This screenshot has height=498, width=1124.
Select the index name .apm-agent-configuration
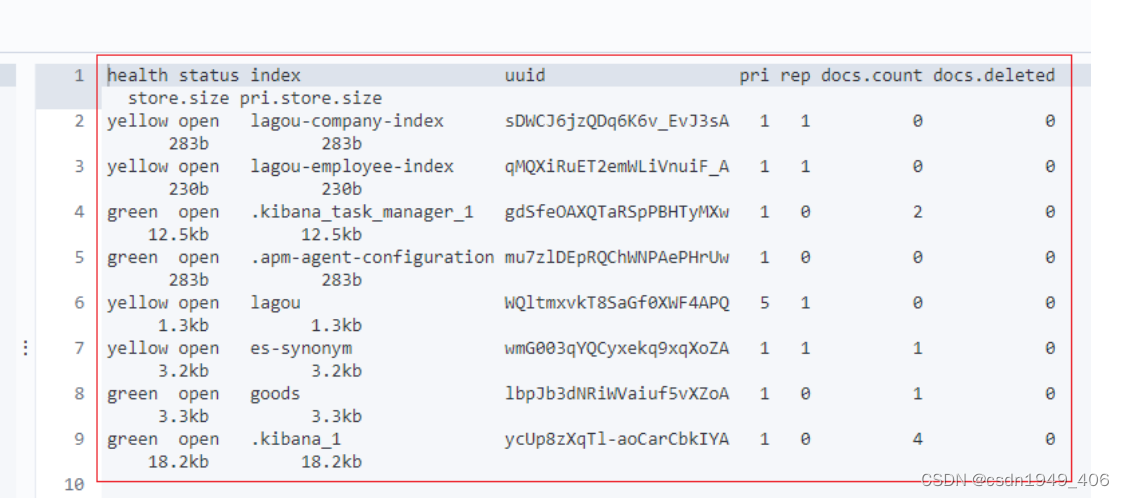coord(372,257)
